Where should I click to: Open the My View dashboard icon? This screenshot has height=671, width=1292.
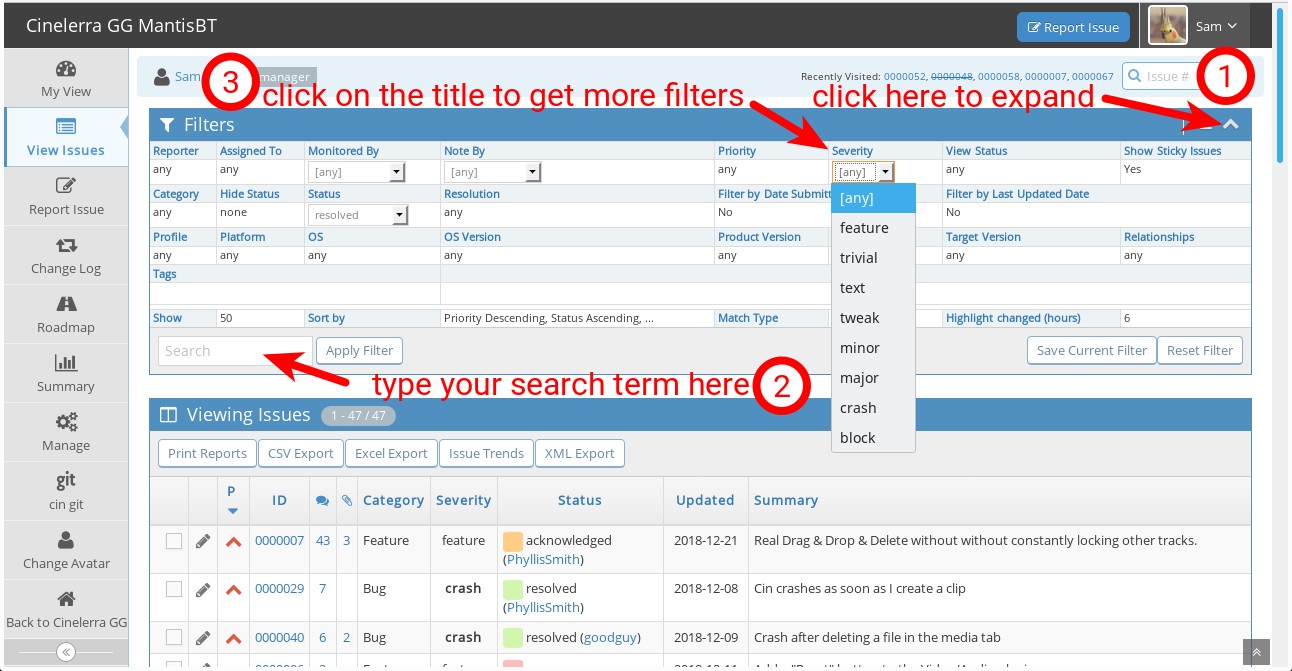click(x=66, y=70)
